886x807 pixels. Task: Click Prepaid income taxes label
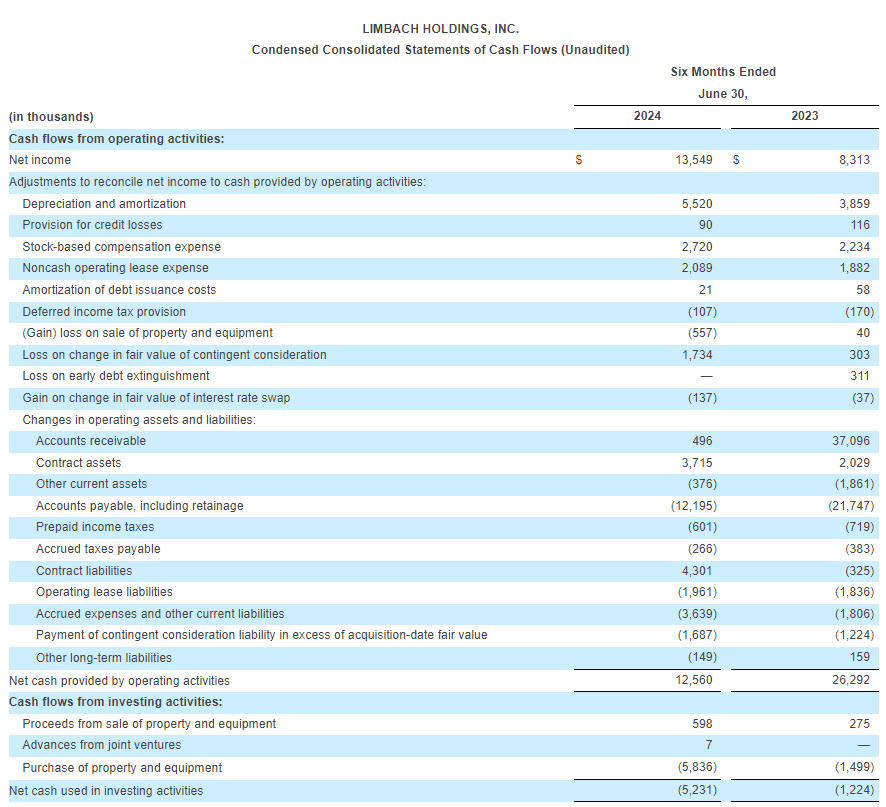pyautogui.click(x=95, y=527)
